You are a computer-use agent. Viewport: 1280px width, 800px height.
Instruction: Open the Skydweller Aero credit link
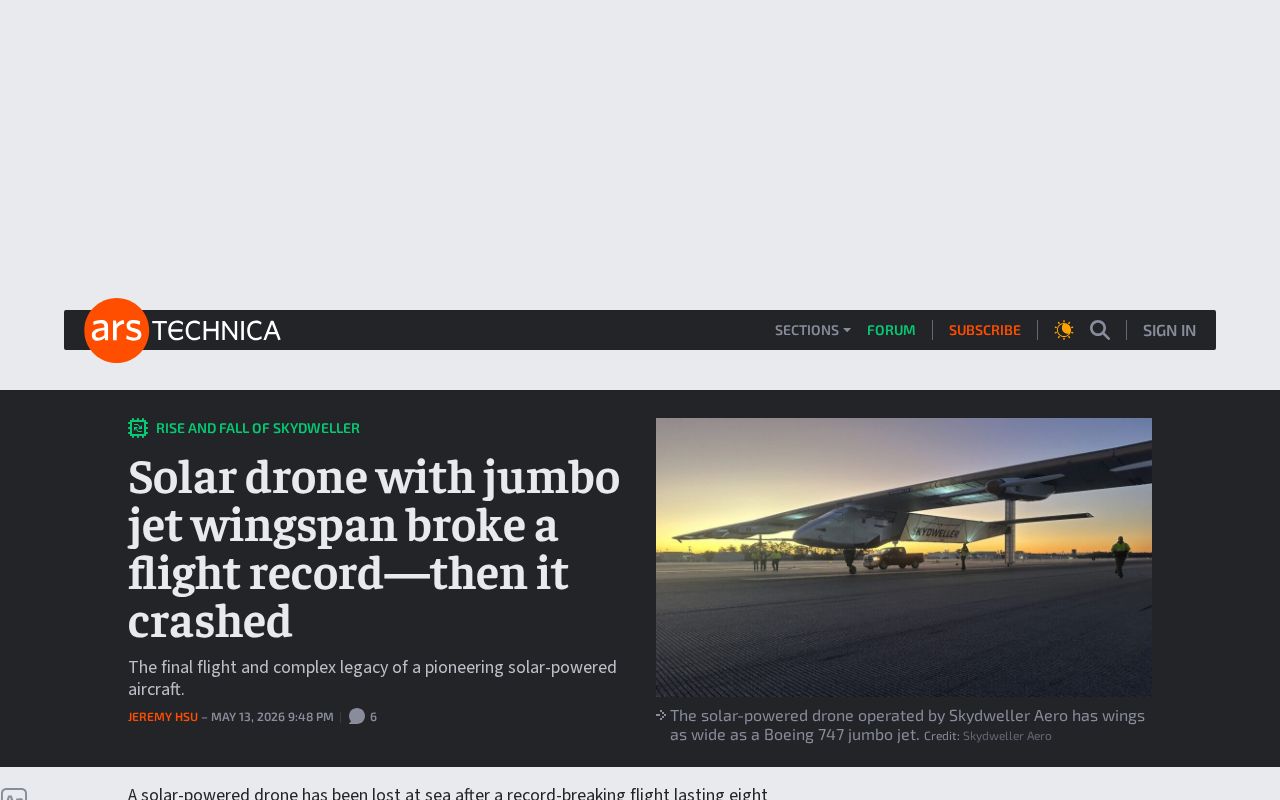pyautogui.click(x=1007, y=736)
